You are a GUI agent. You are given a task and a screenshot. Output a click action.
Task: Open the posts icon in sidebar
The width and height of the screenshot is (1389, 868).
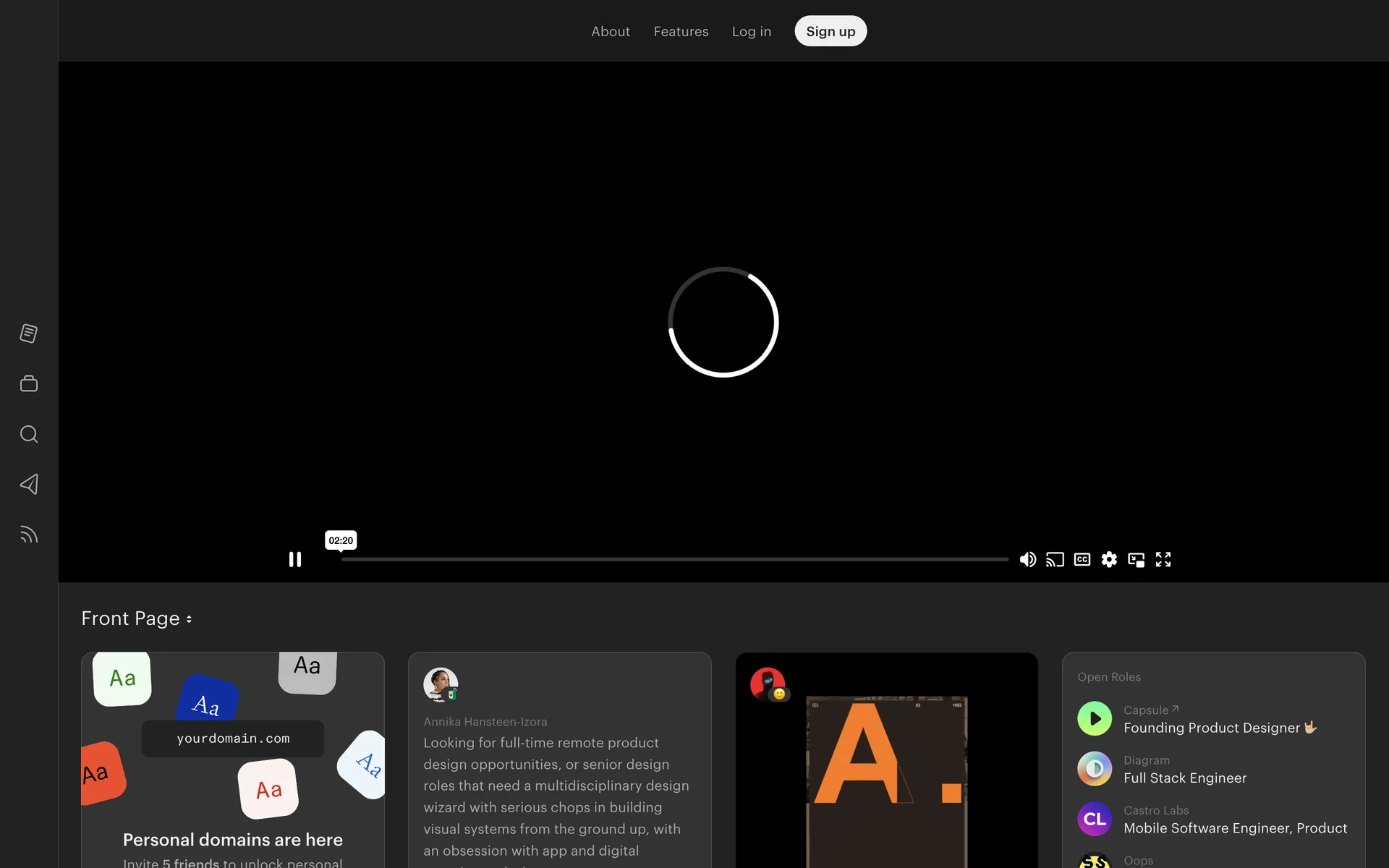click(x=29, y=333)
